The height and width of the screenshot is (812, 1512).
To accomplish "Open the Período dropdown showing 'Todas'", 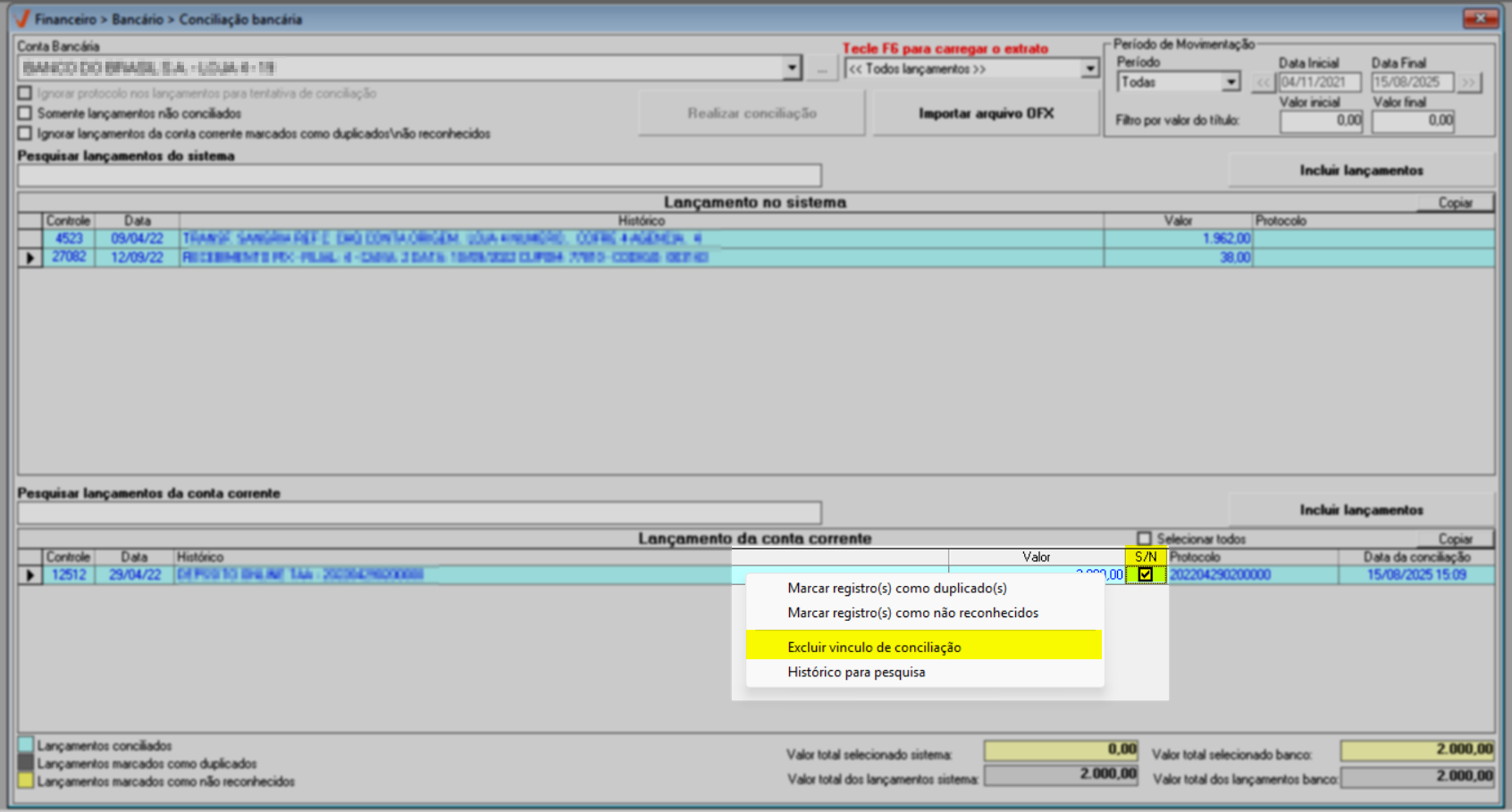I will pyautogui.click(x=1231, y=82).
